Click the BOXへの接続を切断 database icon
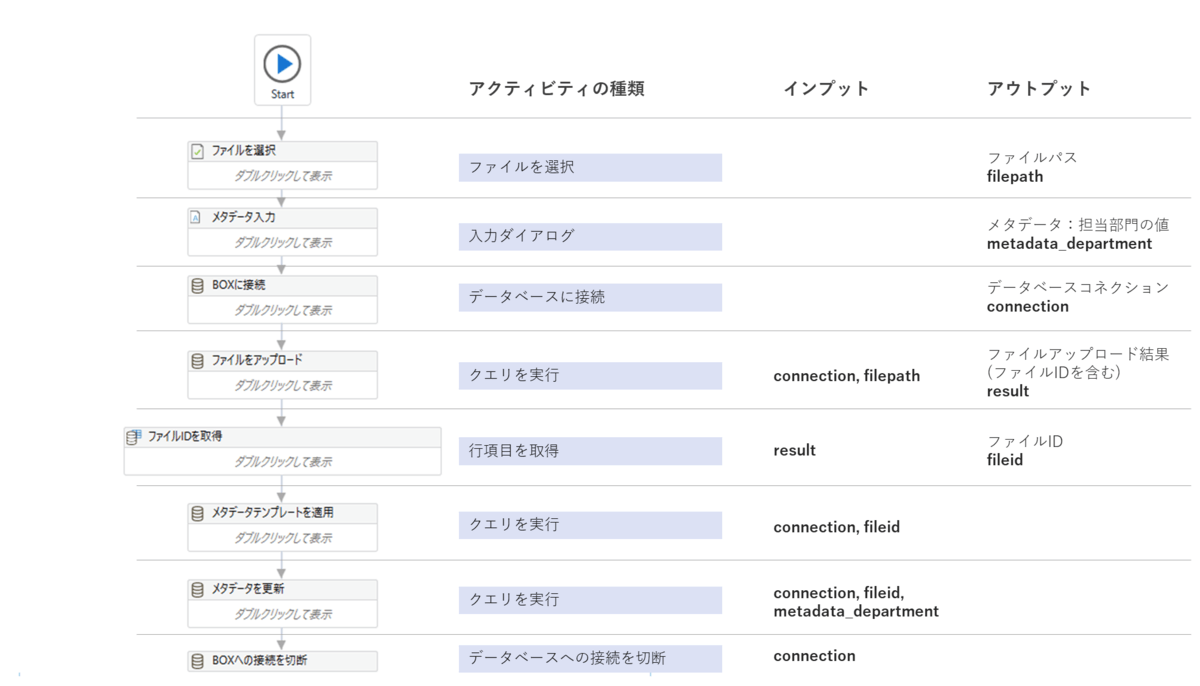Image resolution: width=1200 pixels, height=686 pixels. [x=198, y=661]
